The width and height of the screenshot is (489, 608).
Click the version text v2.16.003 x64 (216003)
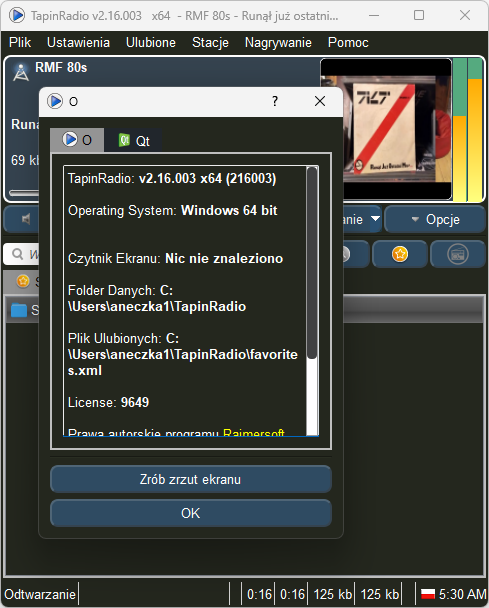(x=207, y=178)
